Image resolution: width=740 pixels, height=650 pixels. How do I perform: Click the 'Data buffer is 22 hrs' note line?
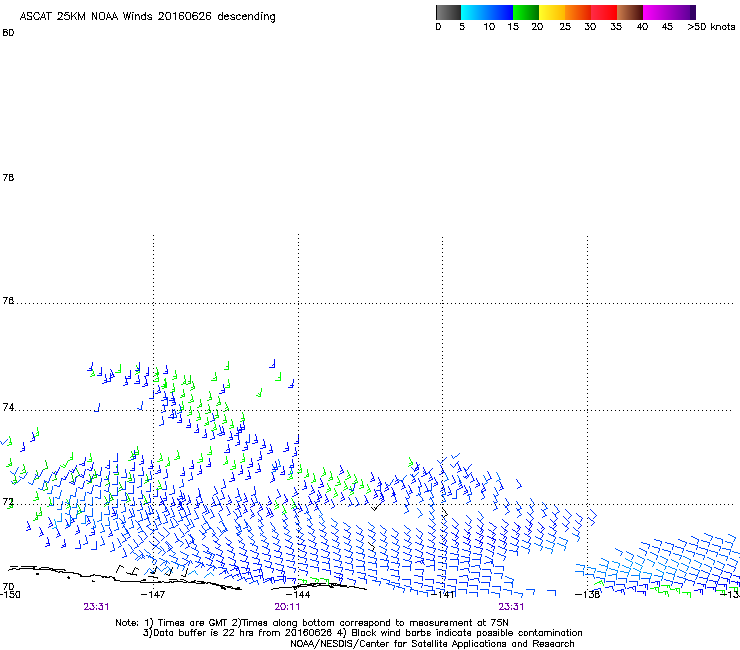pyautogui.click(x=362, y=633)
